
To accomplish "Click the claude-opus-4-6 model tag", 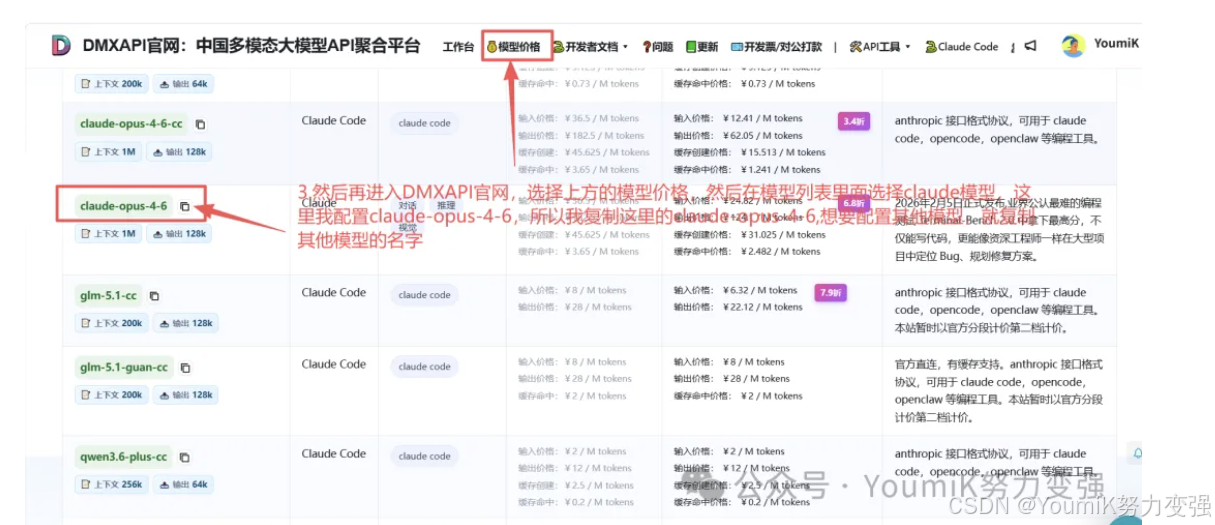I will pyautogui.click(x=123, y=206).
